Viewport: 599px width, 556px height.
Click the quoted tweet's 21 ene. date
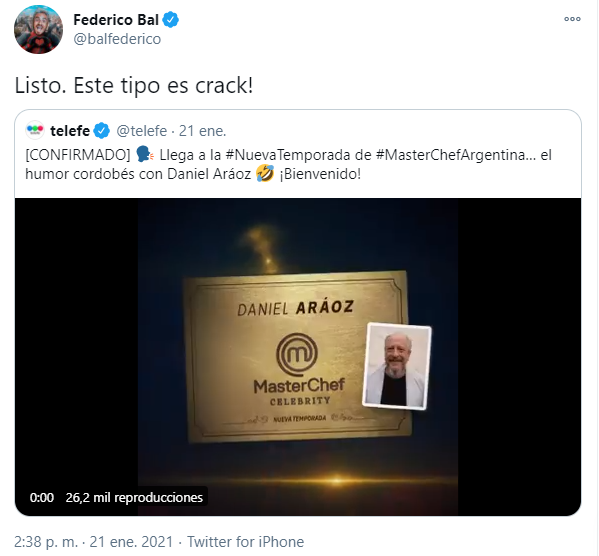pyautogui.click(x=202, y=131)
